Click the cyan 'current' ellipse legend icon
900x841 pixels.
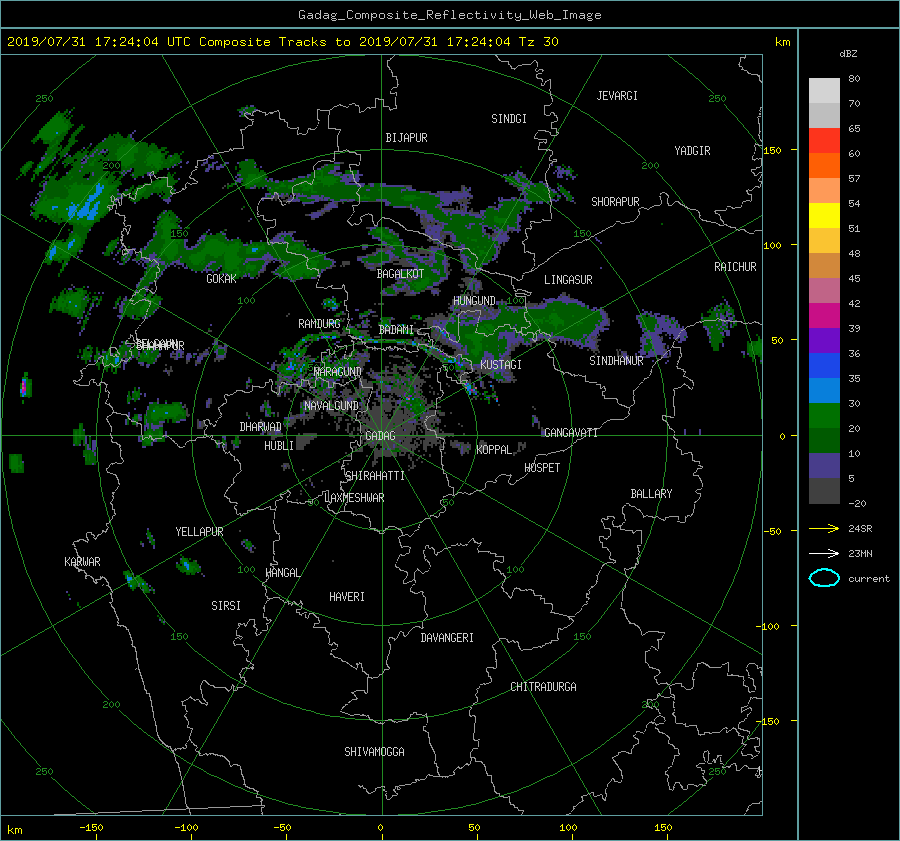coord(824,578)
